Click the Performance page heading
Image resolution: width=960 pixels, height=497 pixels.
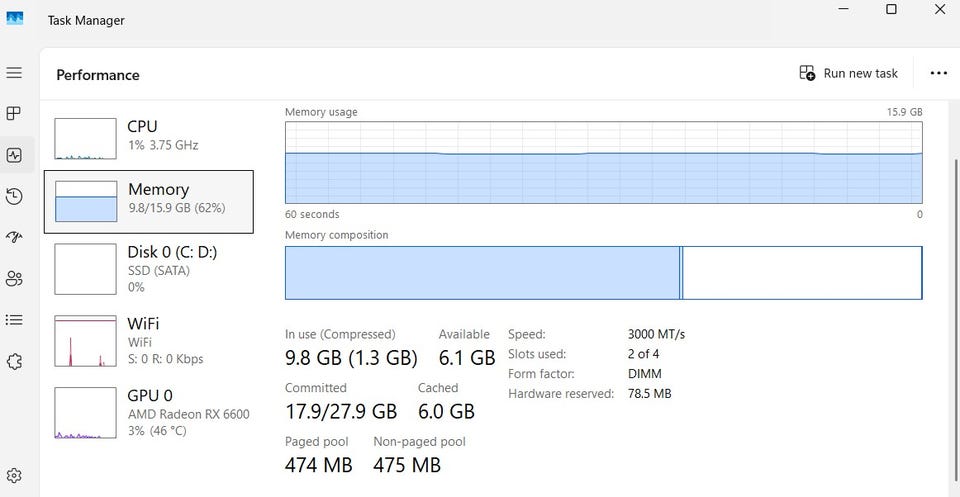(98, 75)
